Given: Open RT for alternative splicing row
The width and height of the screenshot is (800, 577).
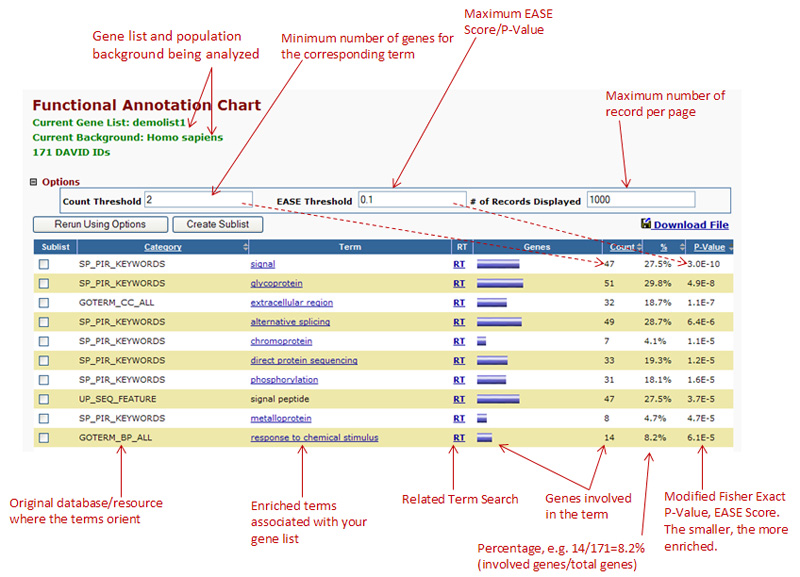Looking at the screenshot, I should pyautogui.click(x=460, y=322).
